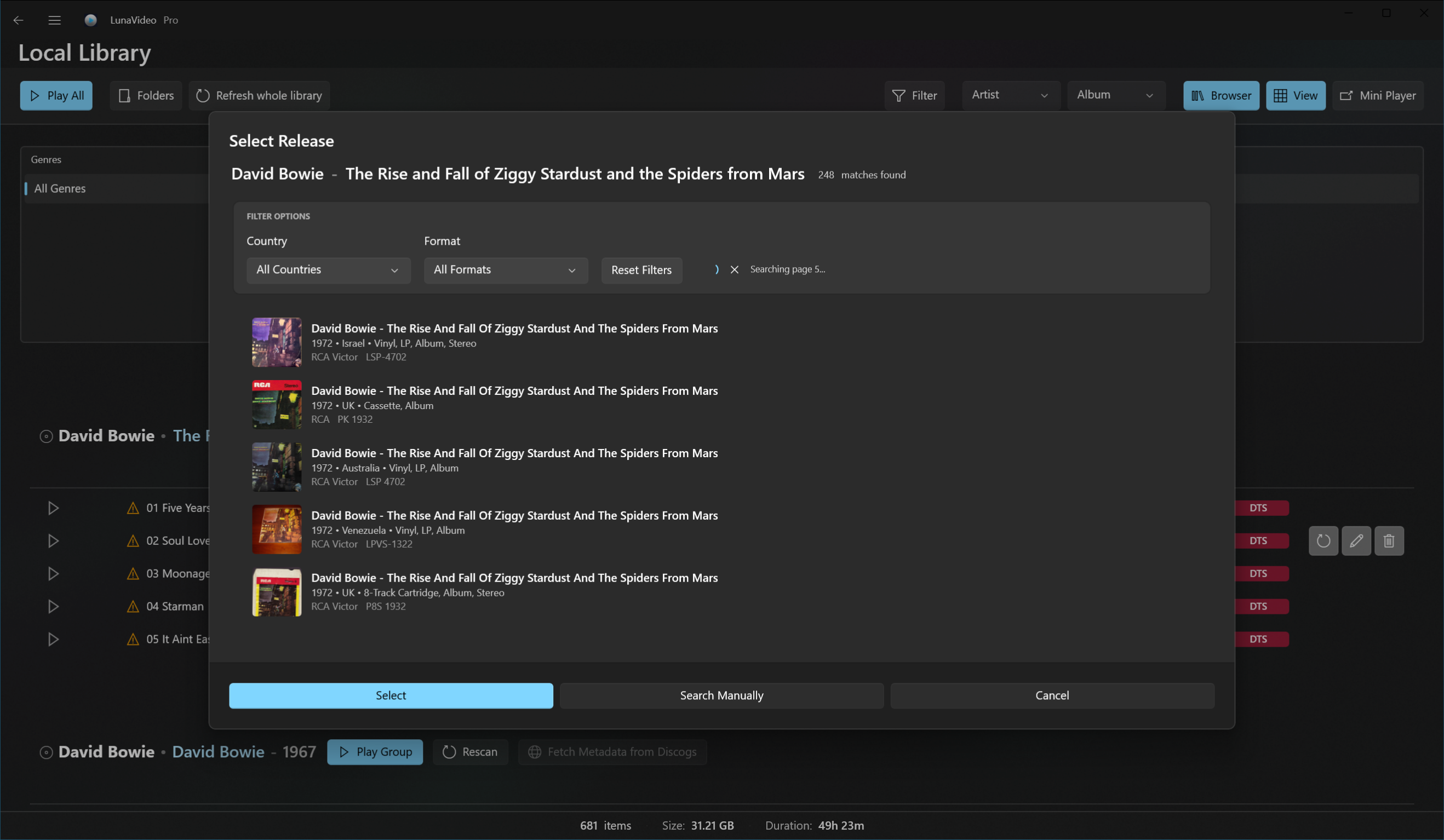Viewport: 1444px width, 840px height.
Task: Toggle the View mode button
Action: pyautogui.click(x=1296, y=96)
